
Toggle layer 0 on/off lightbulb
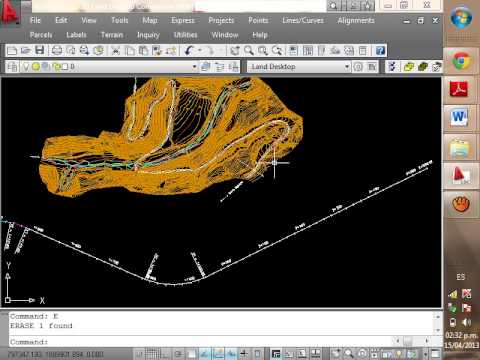tap(26, 67)
